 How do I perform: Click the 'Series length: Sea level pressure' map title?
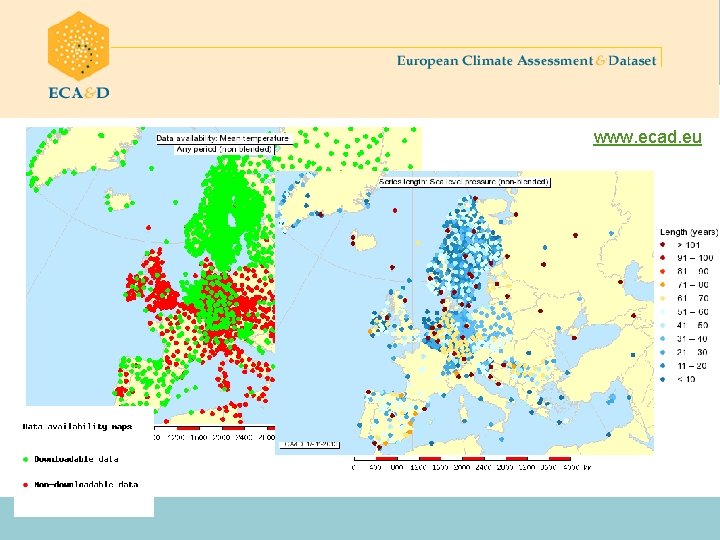click(x=464, y=182)
